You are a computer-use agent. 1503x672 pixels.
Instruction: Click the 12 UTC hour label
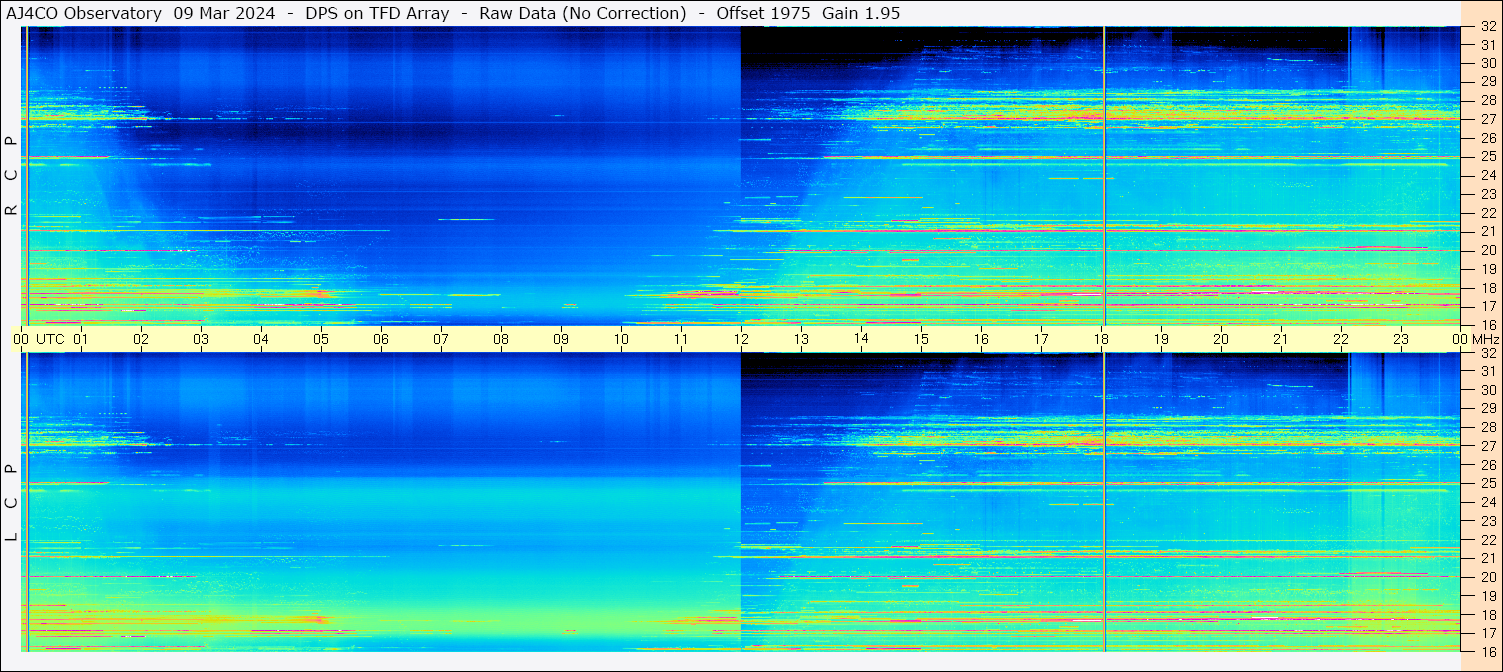pyautogui.click(x=741, y=339)
